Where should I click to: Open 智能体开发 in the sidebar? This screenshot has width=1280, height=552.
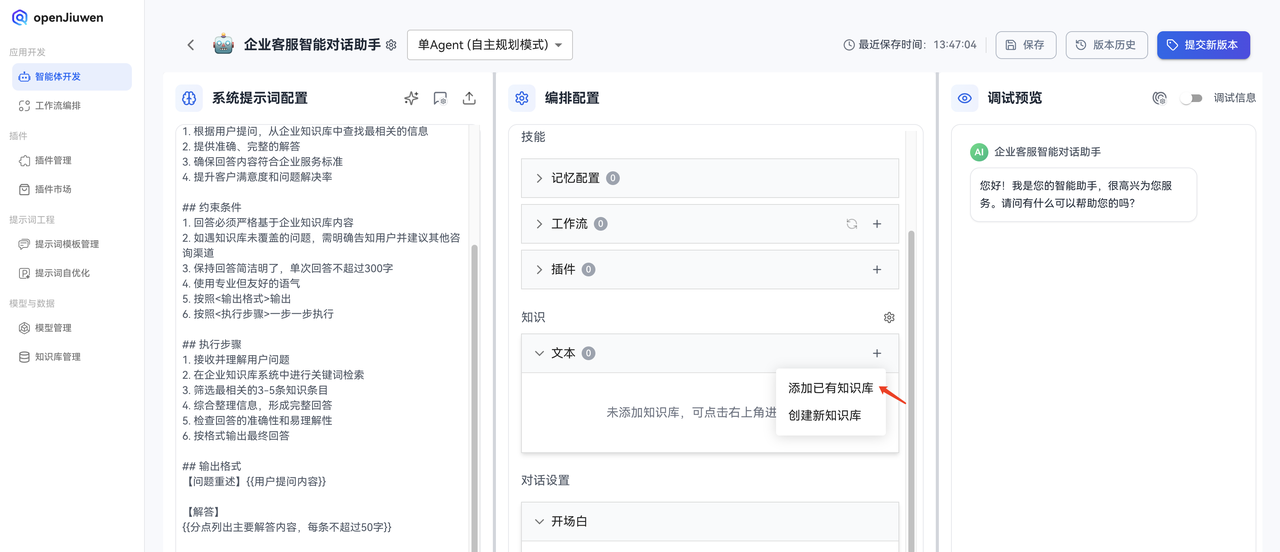coord(72,77)
